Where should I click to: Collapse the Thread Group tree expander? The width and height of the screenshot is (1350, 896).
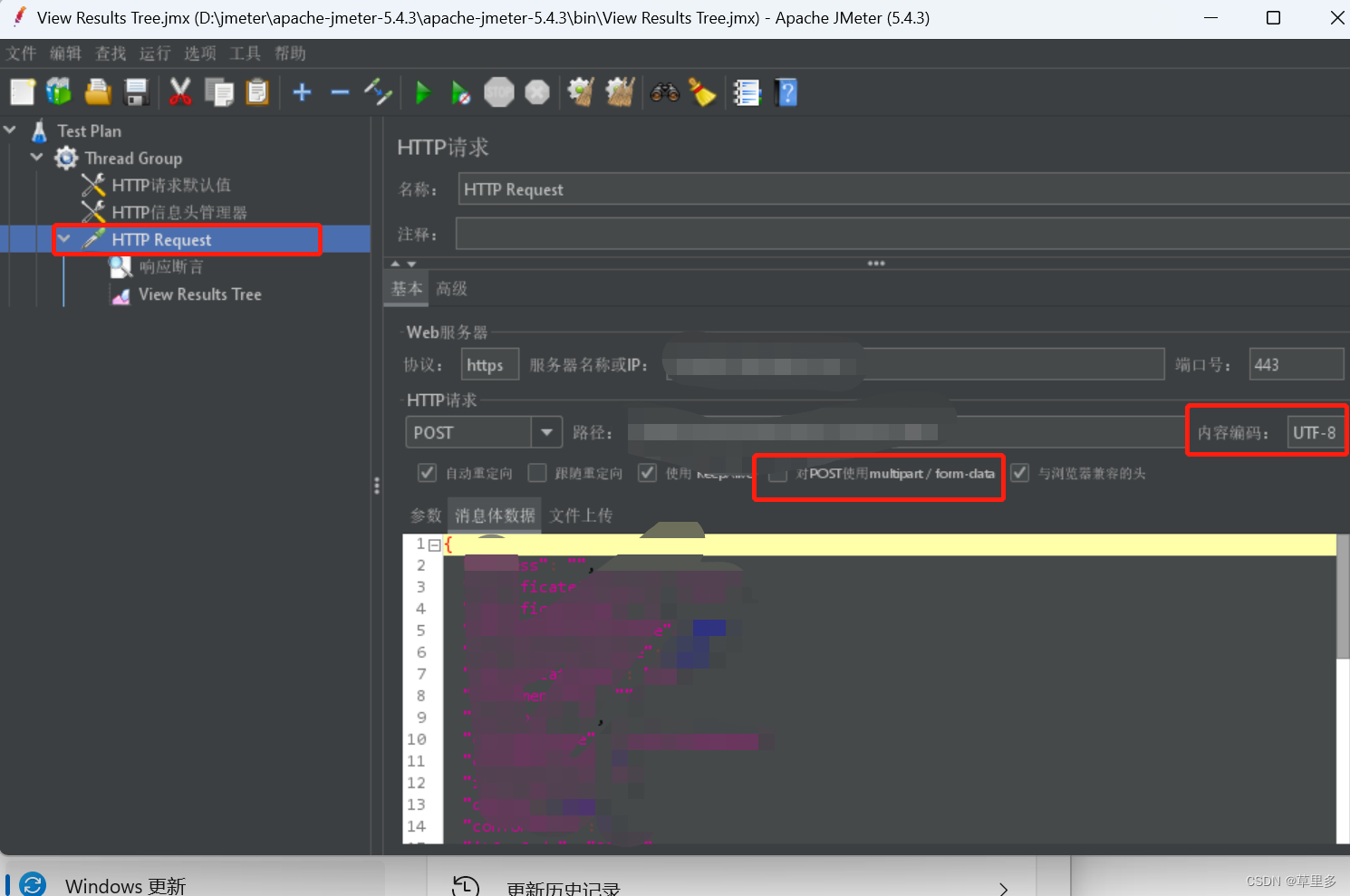(37, 157)
